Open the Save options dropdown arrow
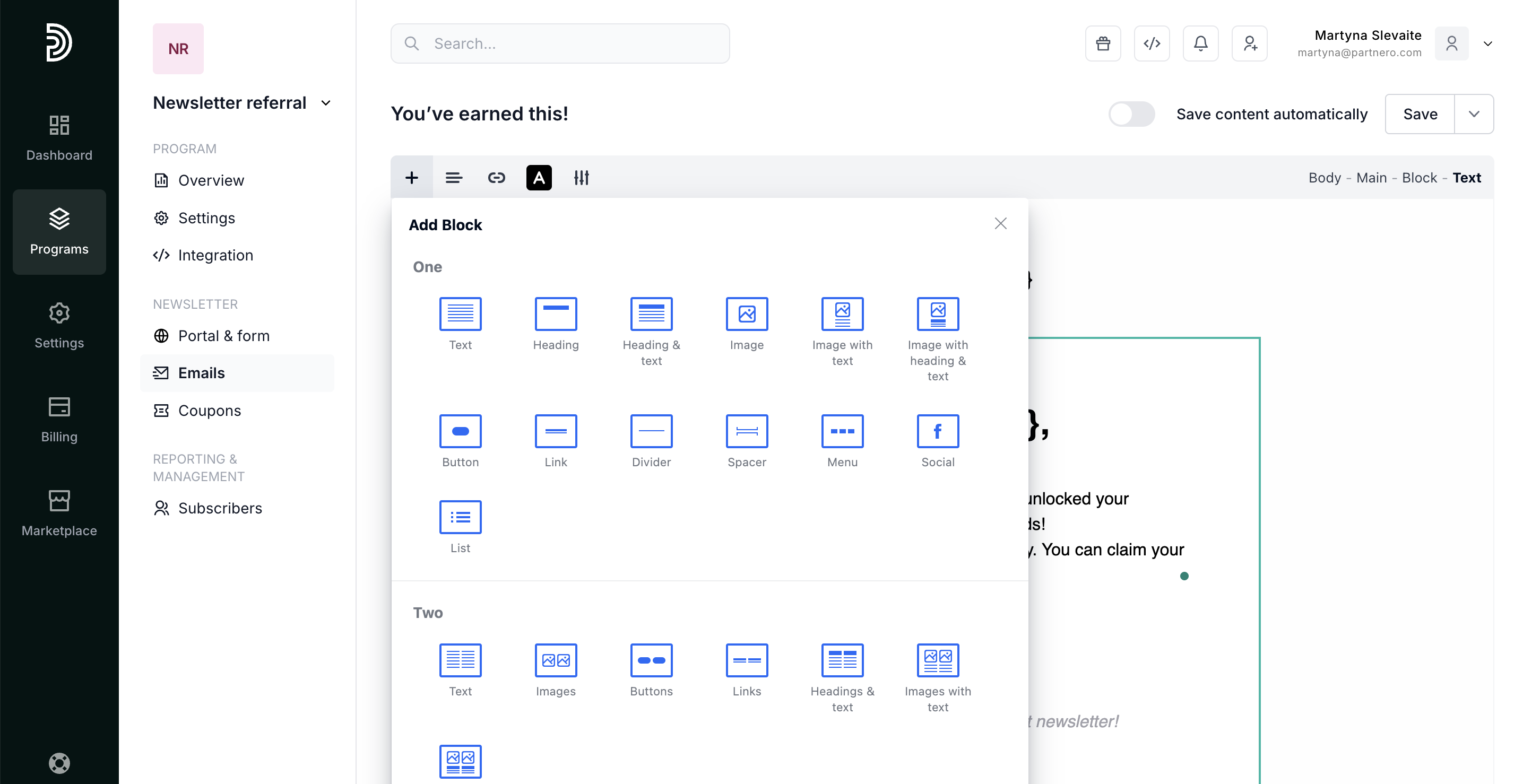Image resolution: width=1523 pixels, height=784 pixels. [1473, 114]
